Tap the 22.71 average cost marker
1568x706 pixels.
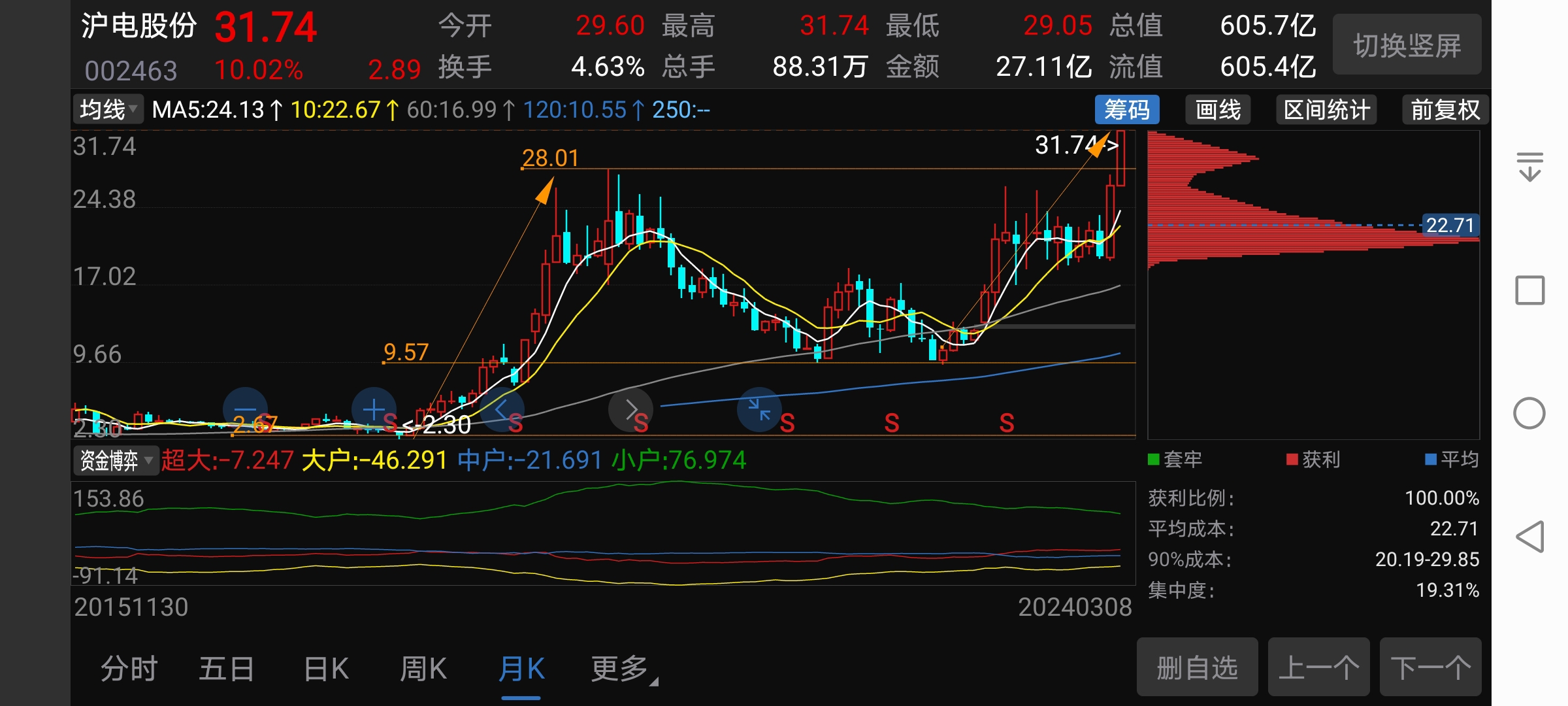tap(1450, 226)
